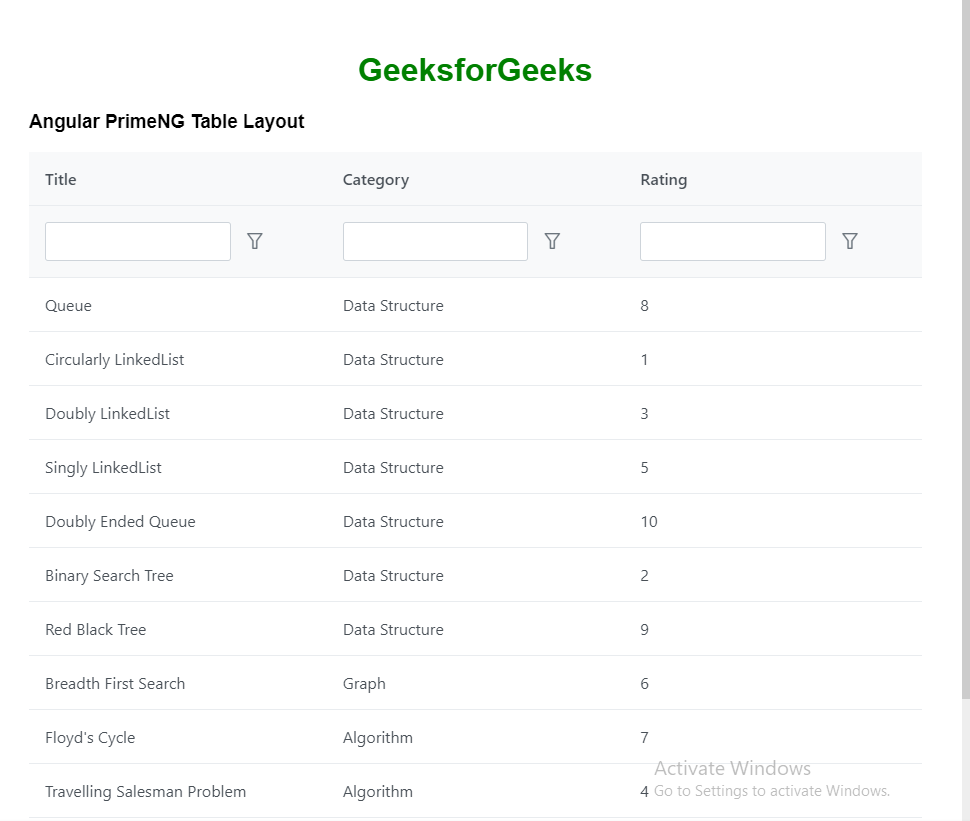Click the Breadth First Search row
This screenshot has height=821, width=970.
click(x=115, y=684)
